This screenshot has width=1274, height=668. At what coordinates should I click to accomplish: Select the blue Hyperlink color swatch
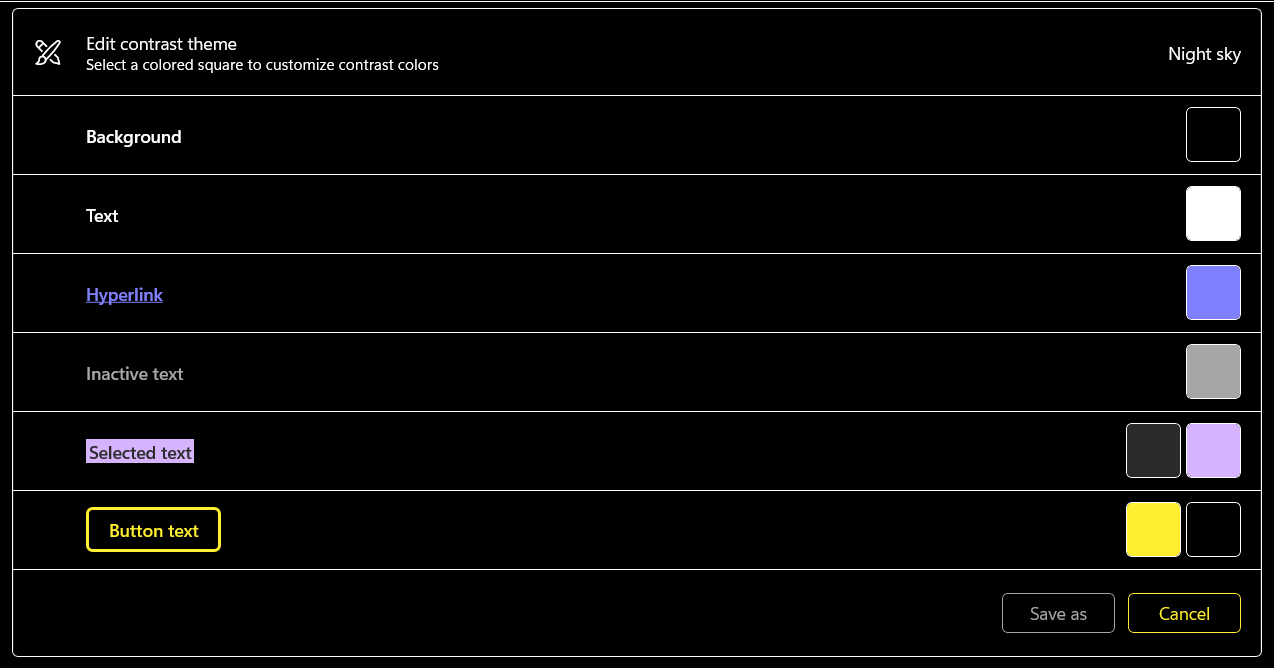pos(1213,293)
